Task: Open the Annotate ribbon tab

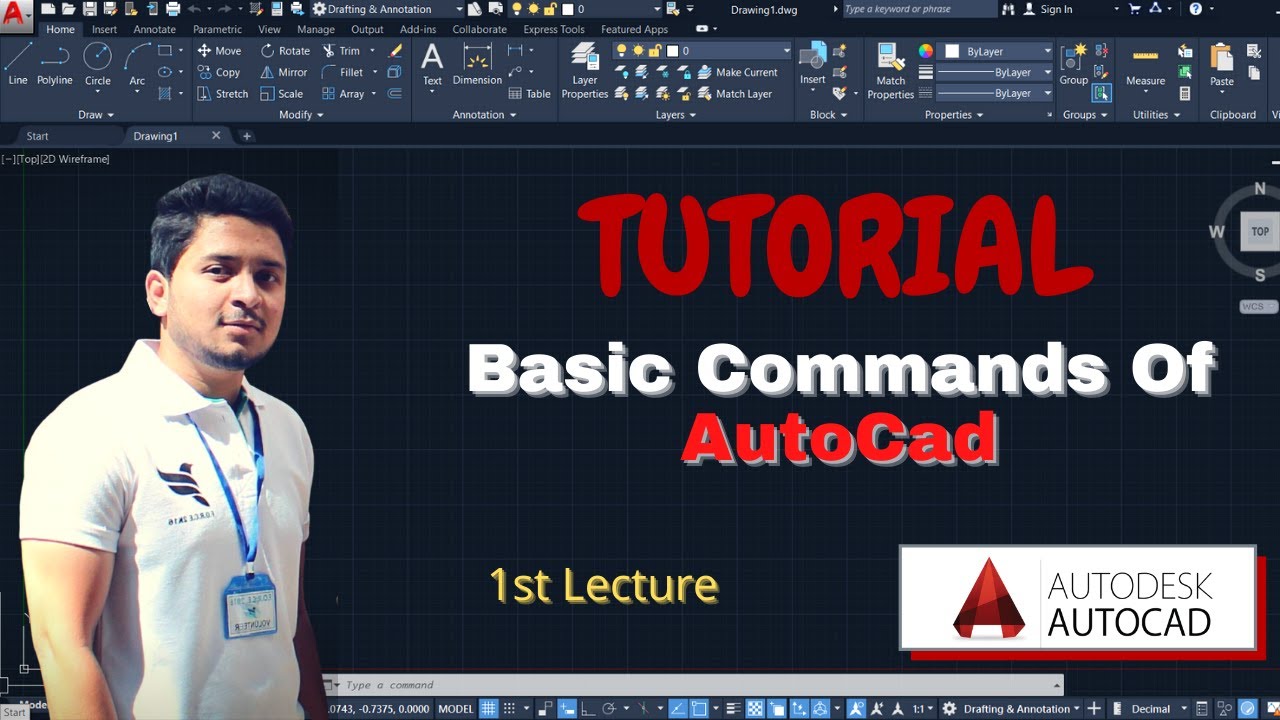Action: 154,29
